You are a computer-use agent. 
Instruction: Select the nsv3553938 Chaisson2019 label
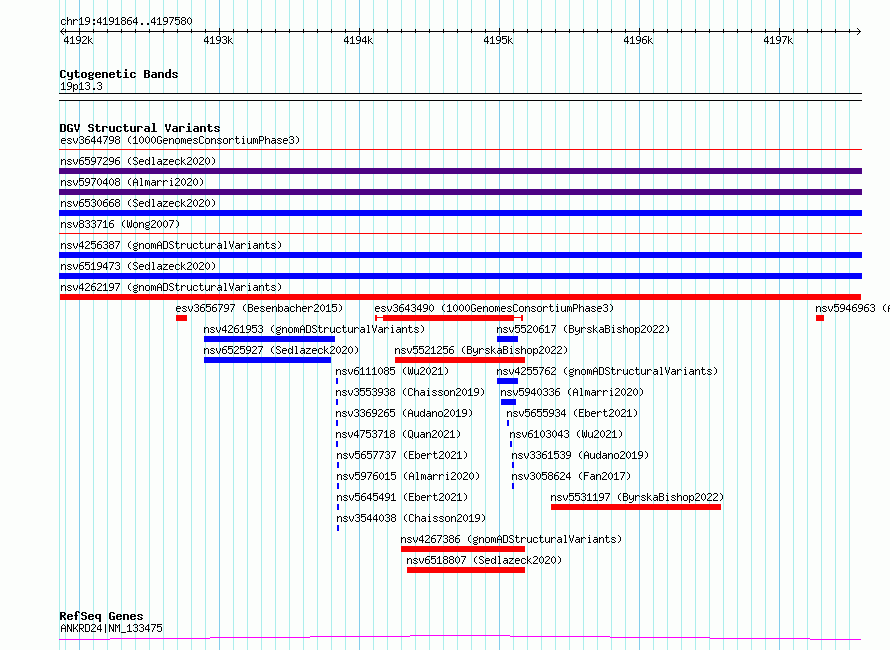click(x=410, y=392)
